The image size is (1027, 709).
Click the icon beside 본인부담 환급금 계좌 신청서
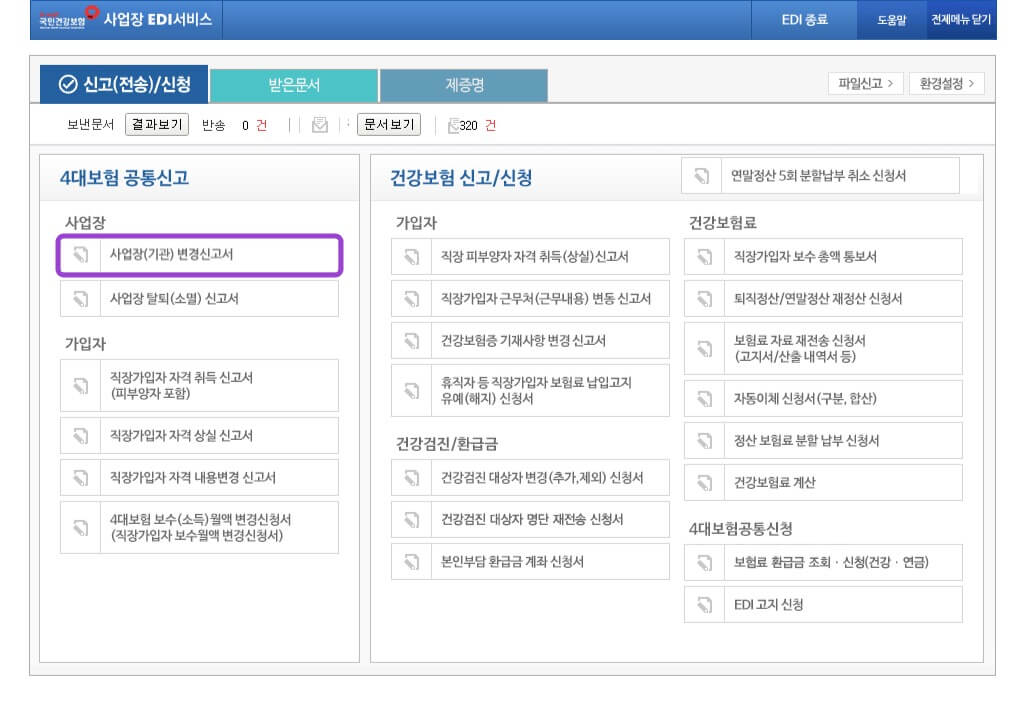pyautogui.click(x=411, y=562)
